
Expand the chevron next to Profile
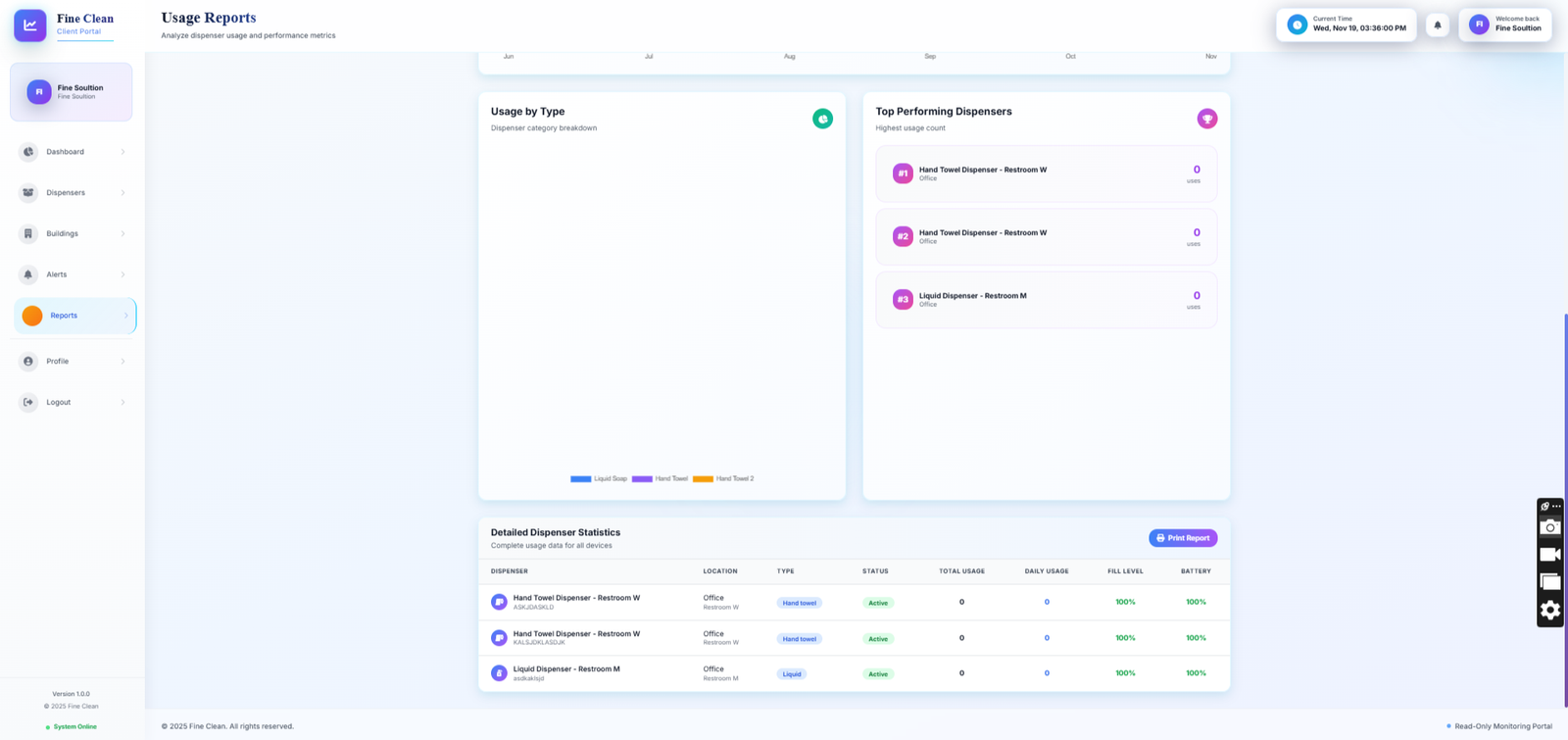(x=122, y=362)
